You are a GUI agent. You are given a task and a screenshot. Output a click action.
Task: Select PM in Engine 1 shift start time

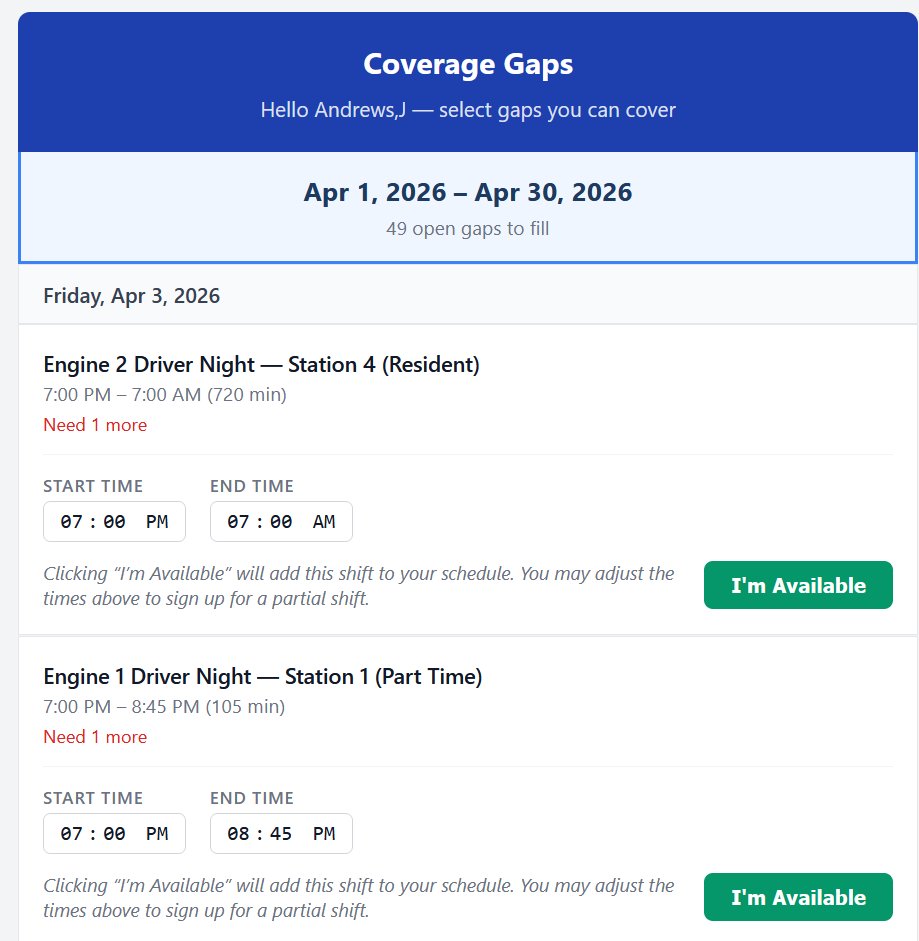coord(157,834)
